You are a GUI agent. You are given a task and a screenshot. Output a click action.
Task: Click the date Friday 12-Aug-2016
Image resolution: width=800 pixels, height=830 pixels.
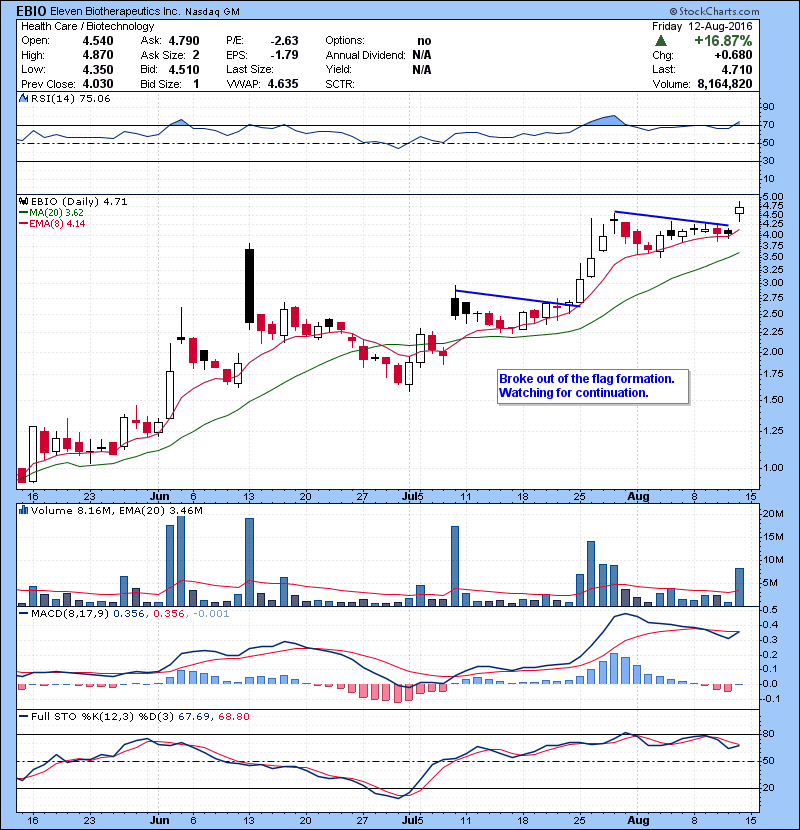[x=702, y=26]
